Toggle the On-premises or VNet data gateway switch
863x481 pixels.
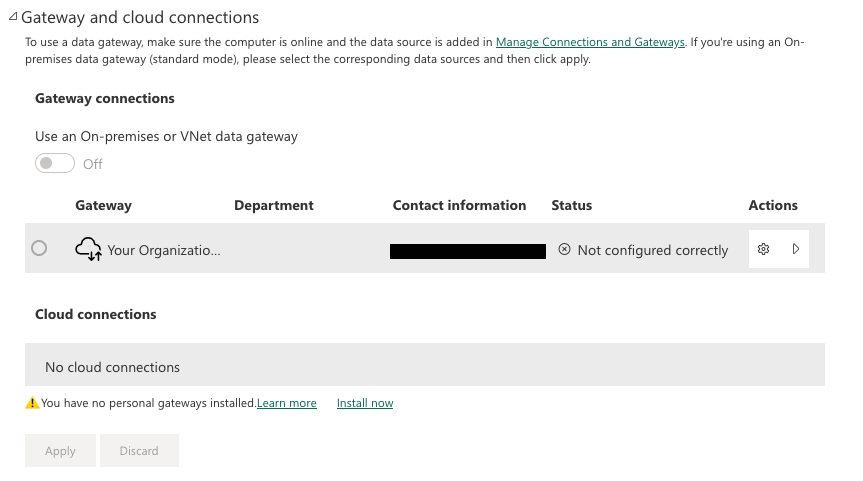(x=55, y=163)
